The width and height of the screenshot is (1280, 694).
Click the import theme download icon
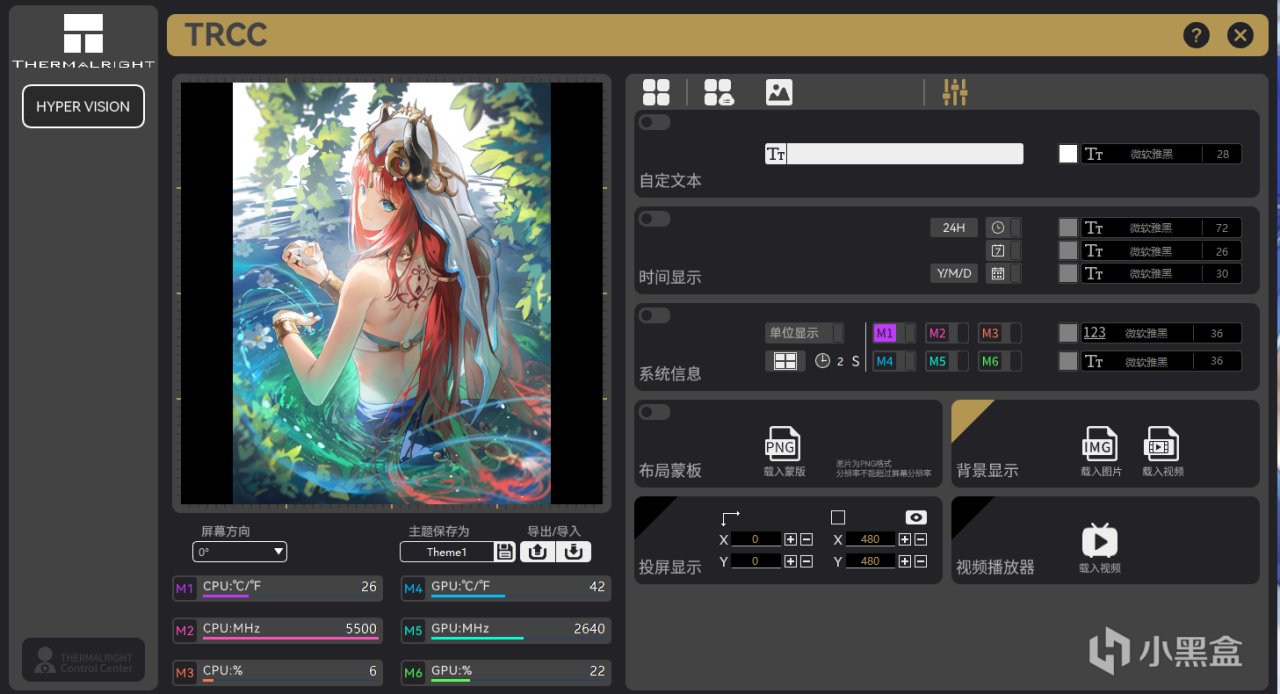[574, 552]
